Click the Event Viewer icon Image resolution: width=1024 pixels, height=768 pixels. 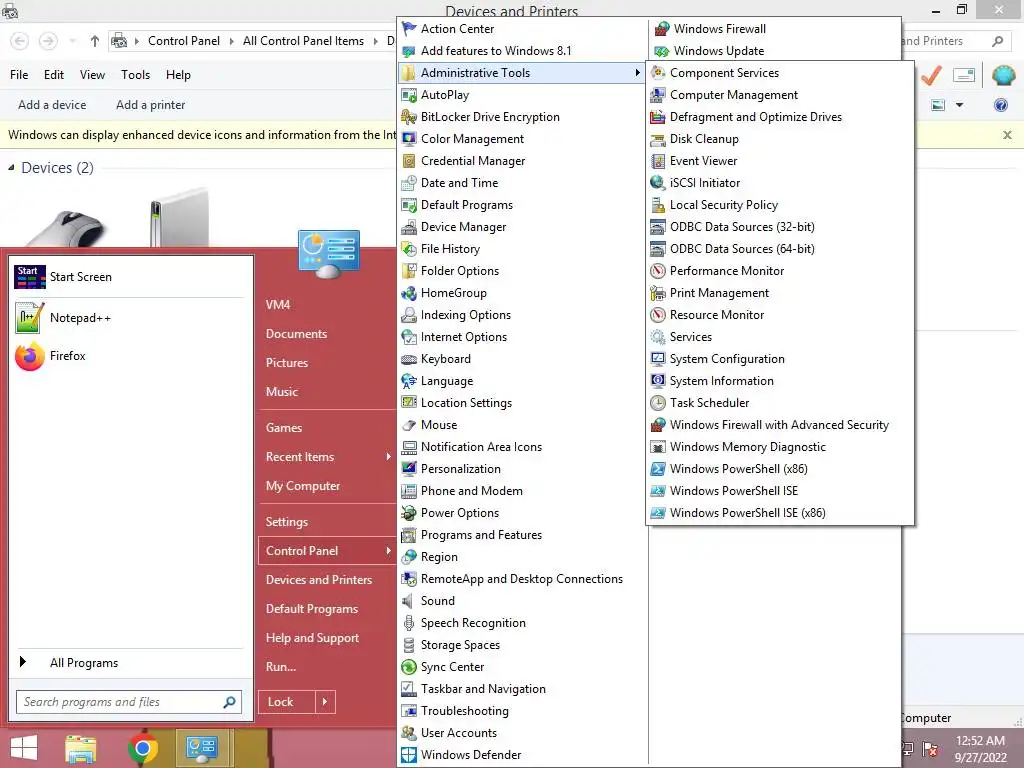pyautogui.click(x=658, y=161)
